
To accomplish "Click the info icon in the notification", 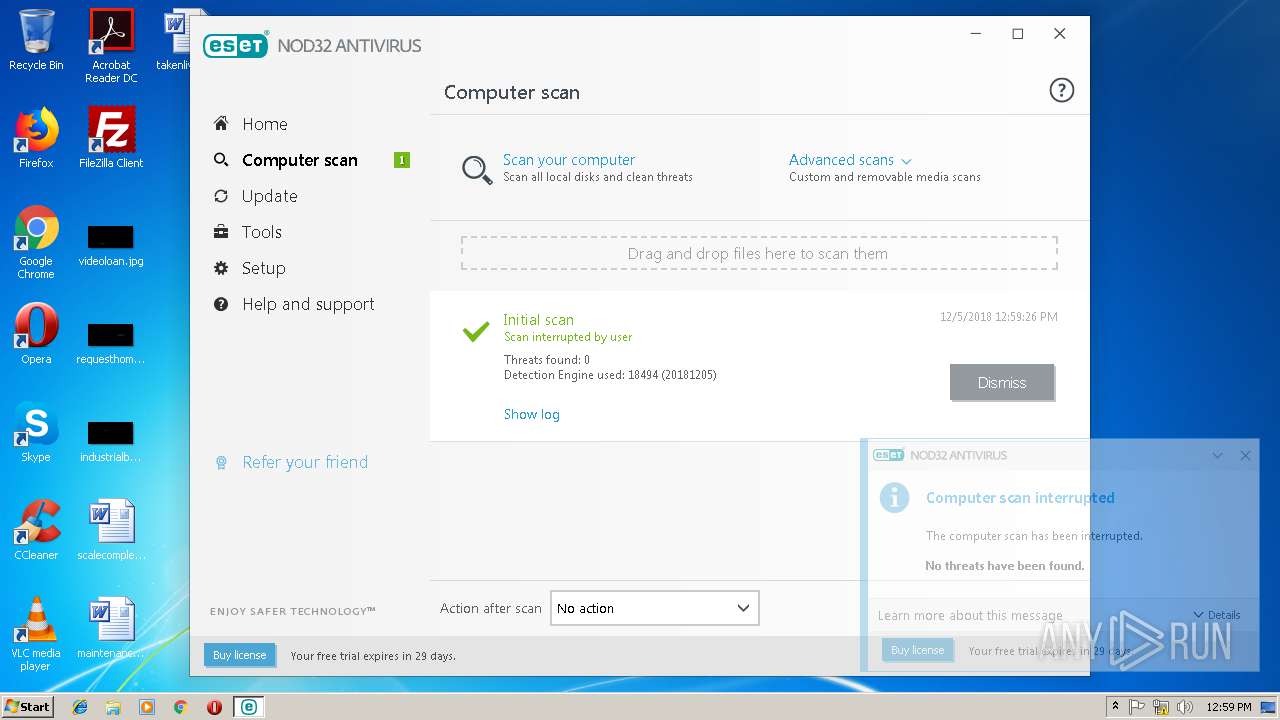I will (x=894, y=497).
